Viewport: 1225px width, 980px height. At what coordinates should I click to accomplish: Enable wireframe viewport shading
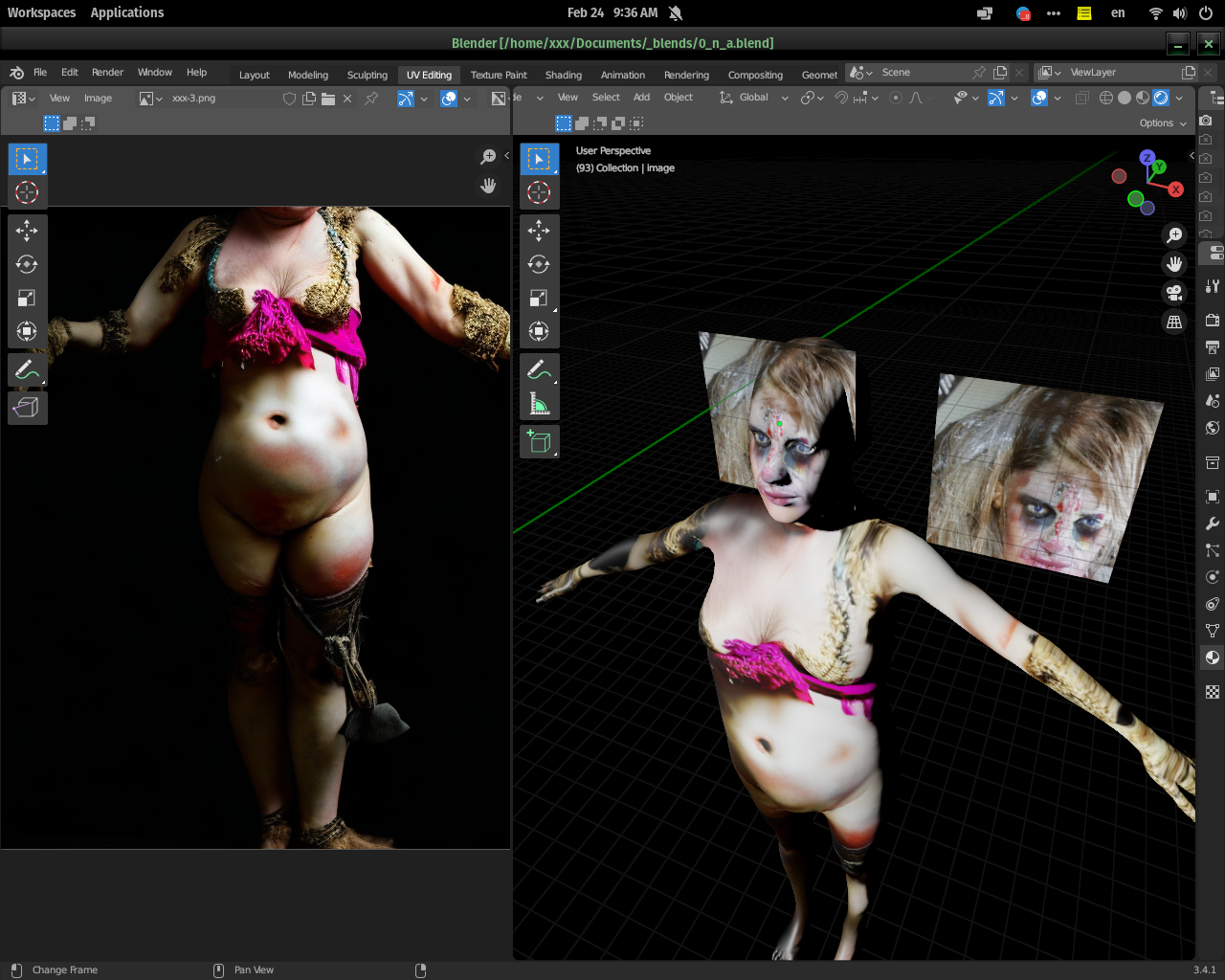pyautogui.click(x=1106, y=98)
